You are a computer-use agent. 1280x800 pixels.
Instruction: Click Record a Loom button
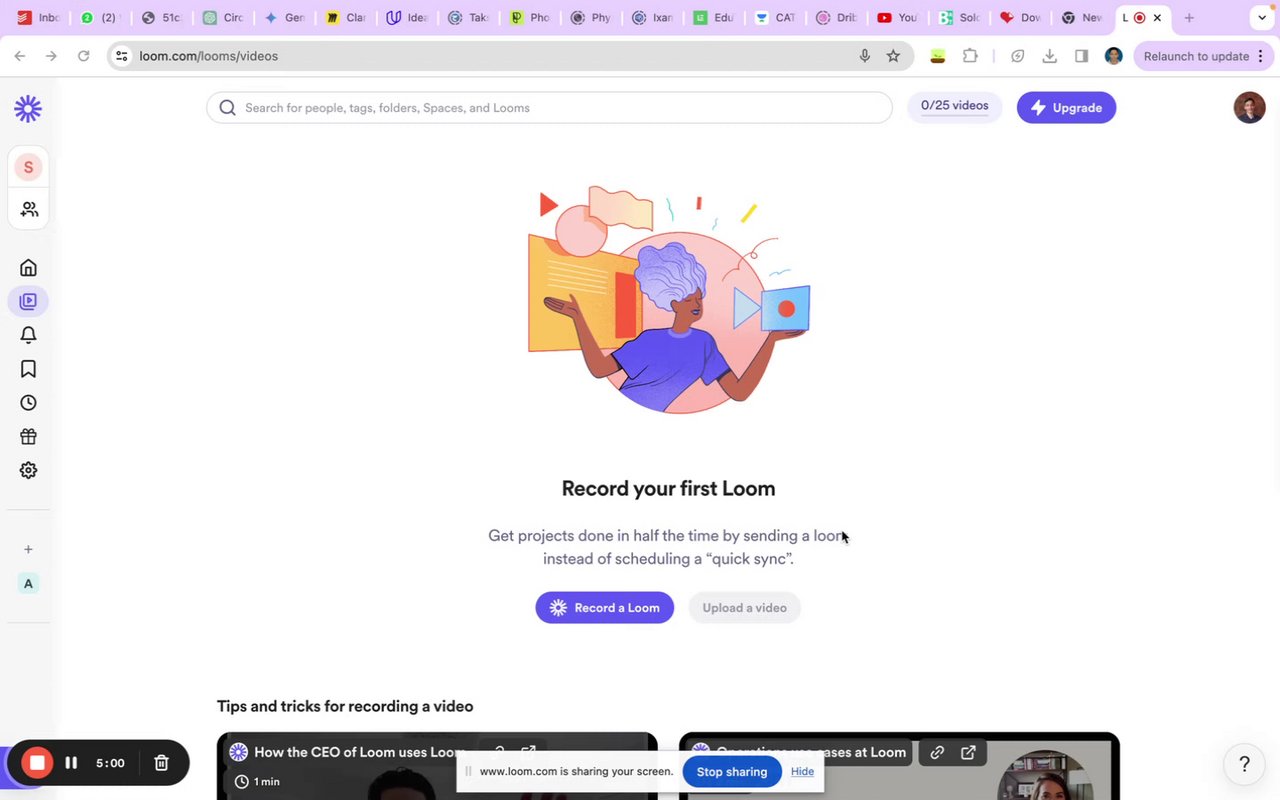[x=604, y=608]
